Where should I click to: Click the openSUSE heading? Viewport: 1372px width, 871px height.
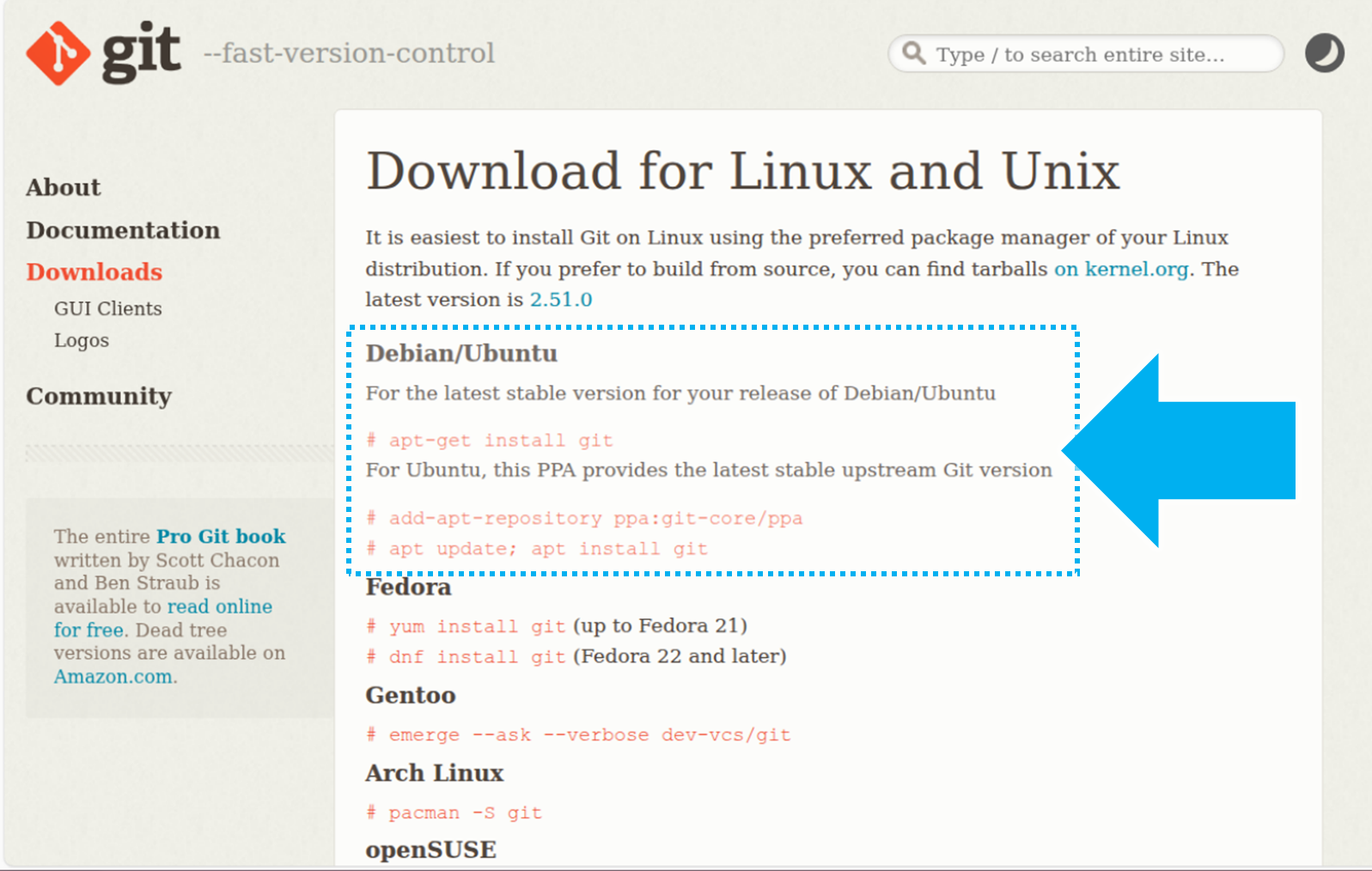[431, 850]
